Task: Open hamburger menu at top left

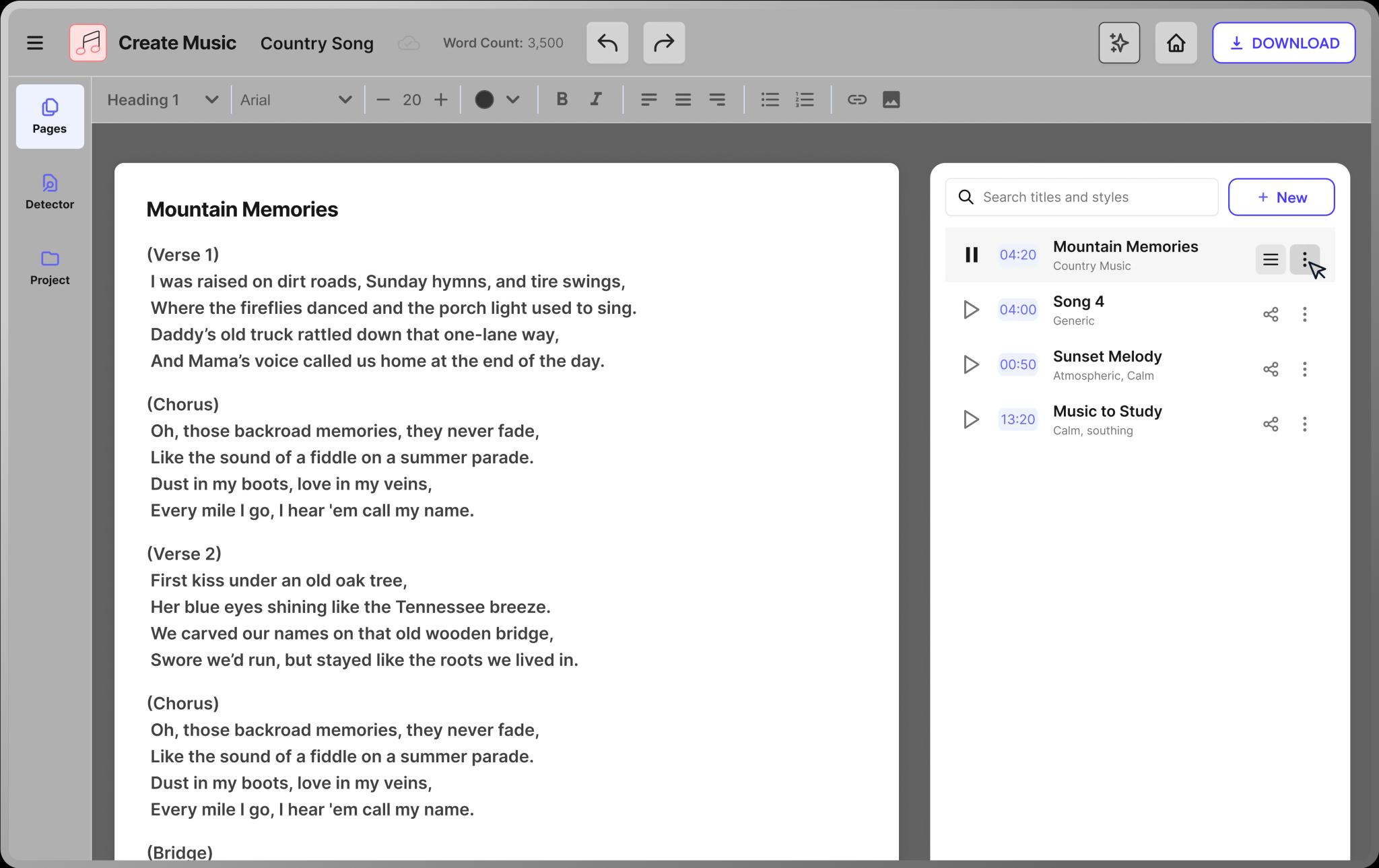Action: [x=35, y=43]
